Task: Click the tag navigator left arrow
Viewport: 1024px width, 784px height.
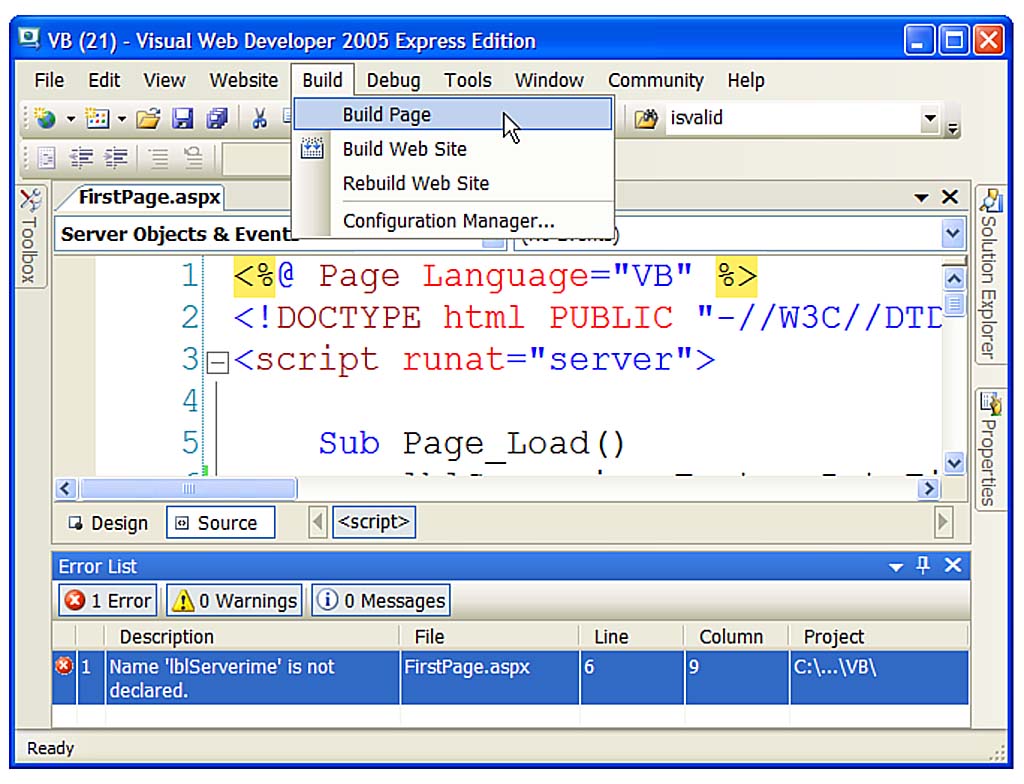Action: tap(318, 522)
